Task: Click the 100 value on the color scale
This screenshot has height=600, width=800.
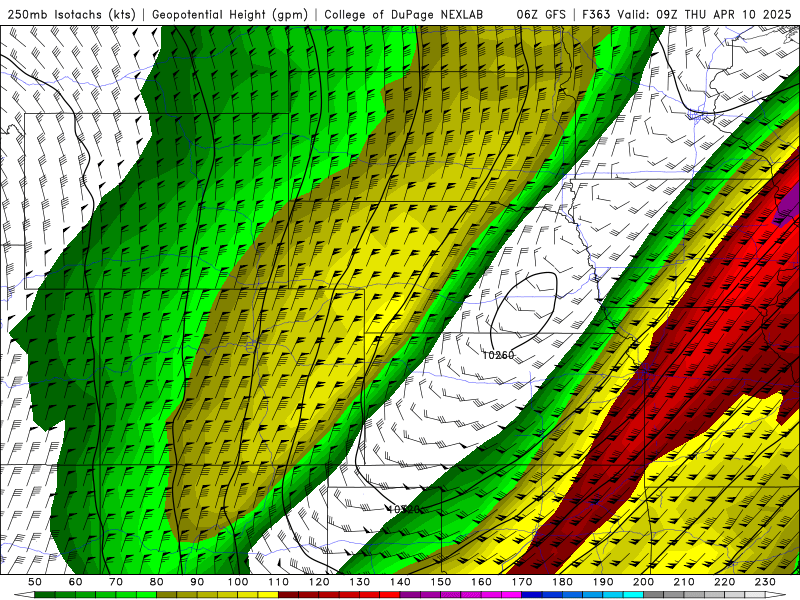Action: [x=238, y=582]
